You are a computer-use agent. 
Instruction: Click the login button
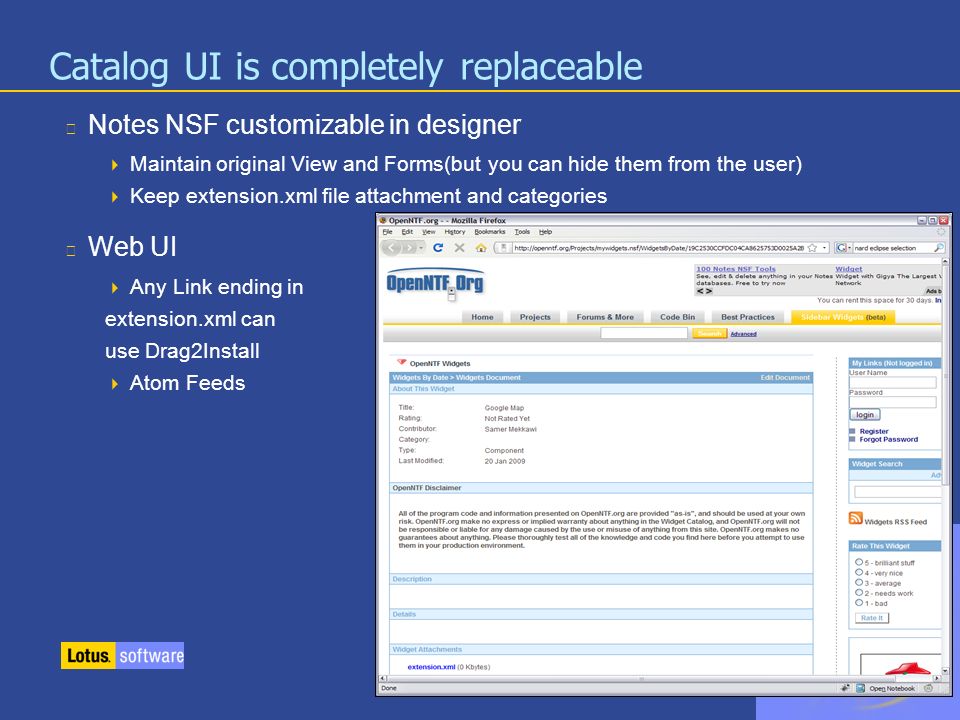tap(864, 415)
